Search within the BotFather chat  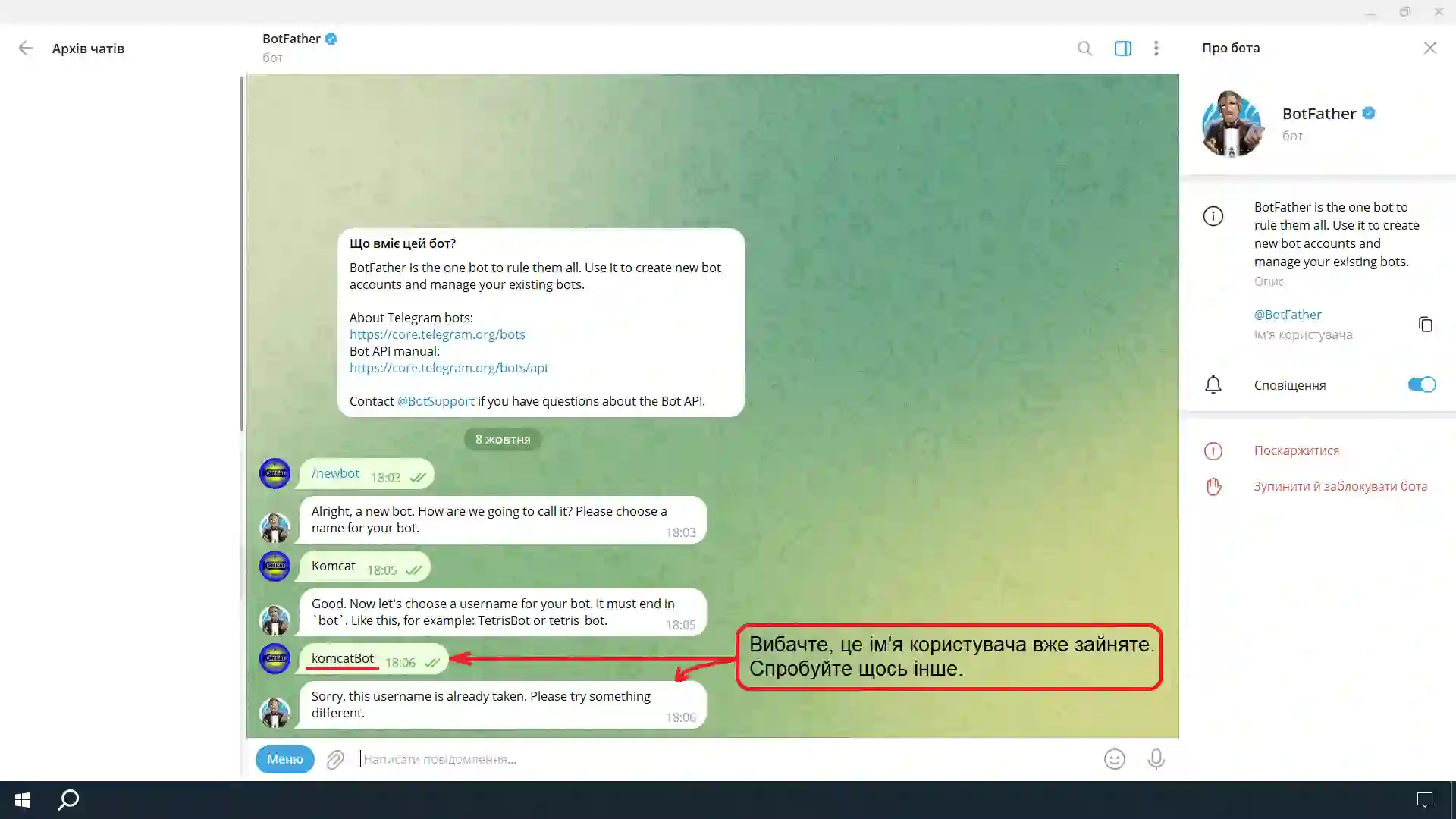coord(1084,49)
